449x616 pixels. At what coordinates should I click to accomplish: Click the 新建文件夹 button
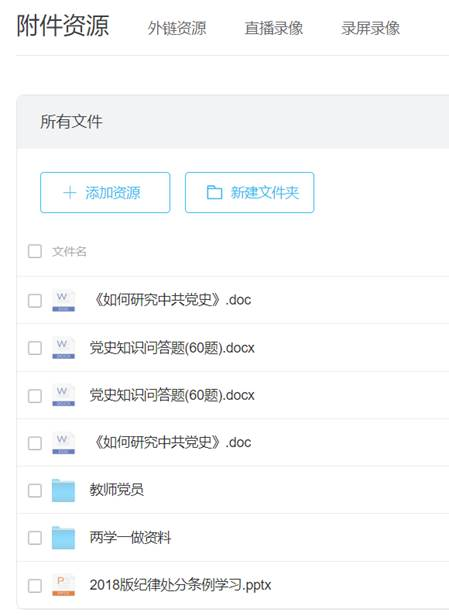pos(249,192)
